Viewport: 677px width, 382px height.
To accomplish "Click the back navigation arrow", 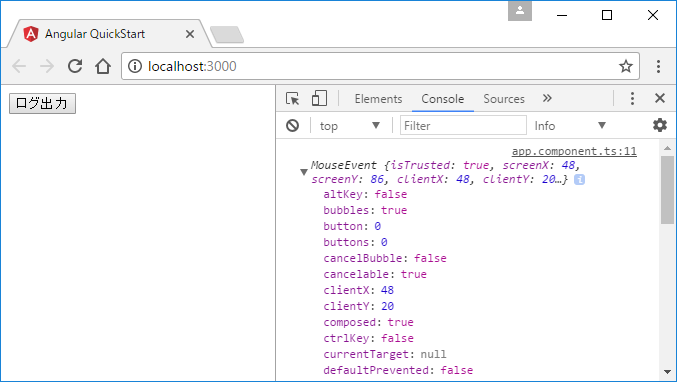I will tap(19, 66).
